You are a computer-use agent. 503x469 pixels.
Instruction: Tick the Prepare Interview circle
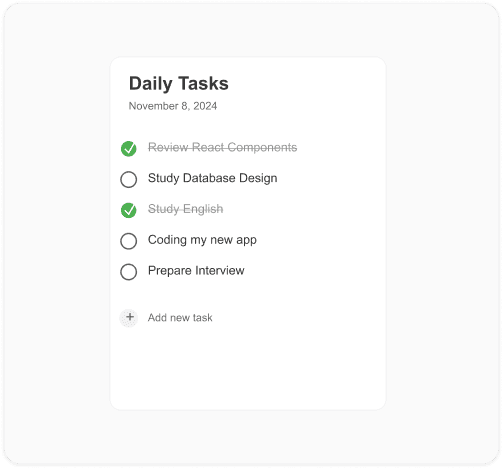point(129,272)
